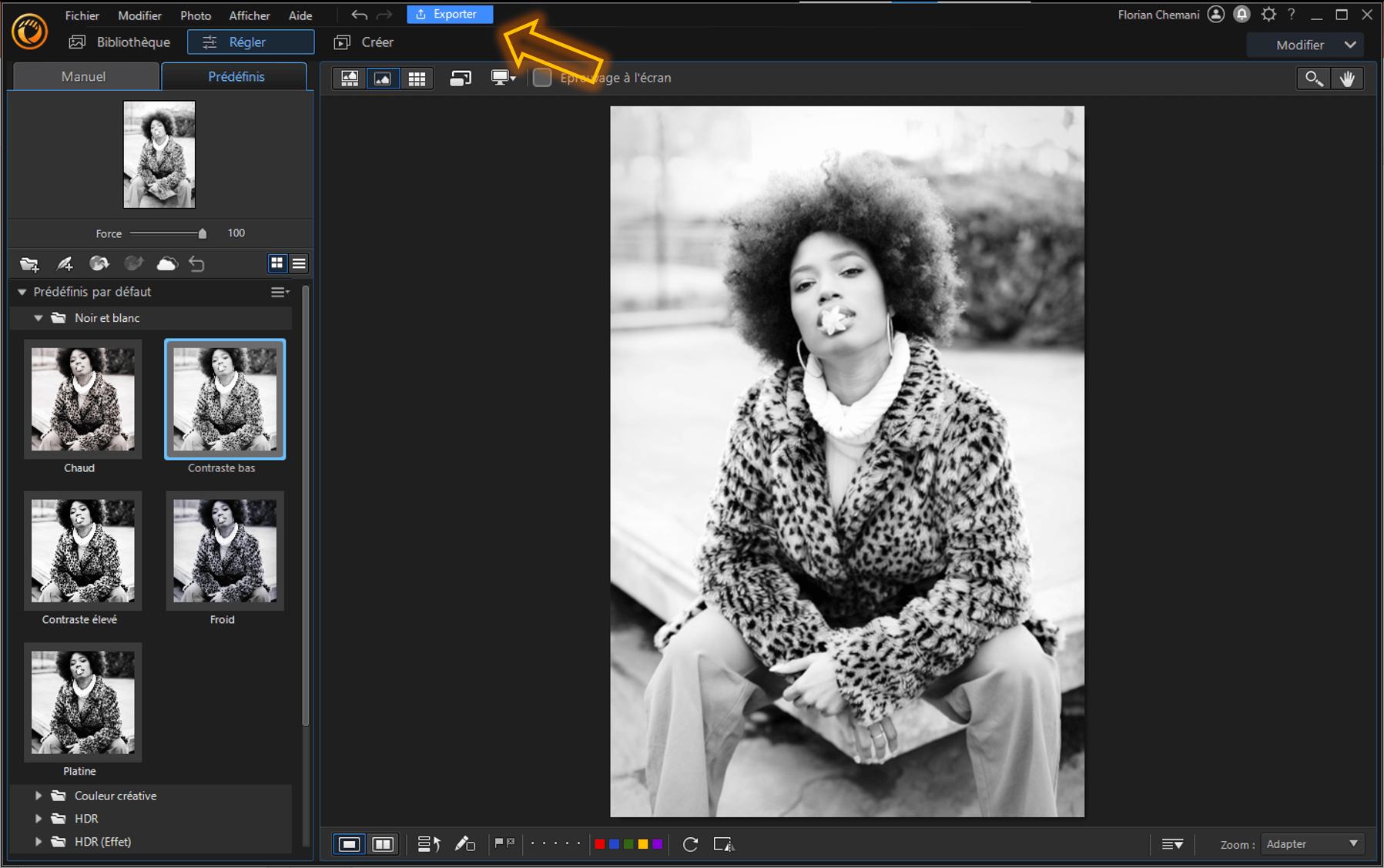Select thumbnail browser grid mode
The width and height of the screenshot is (1384, 868).
pos(417,78)
